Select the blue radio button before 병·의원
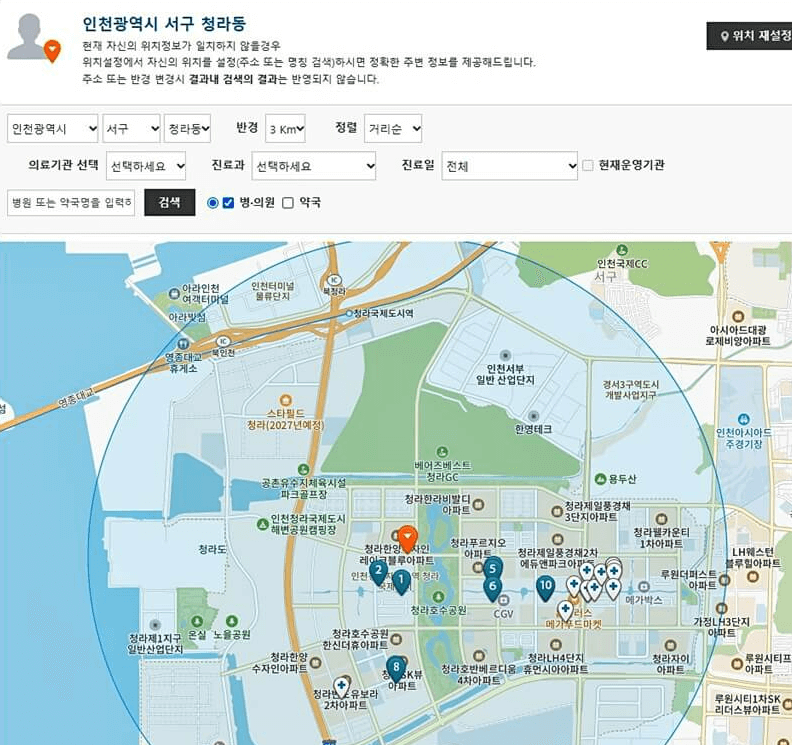 (213, 203)
